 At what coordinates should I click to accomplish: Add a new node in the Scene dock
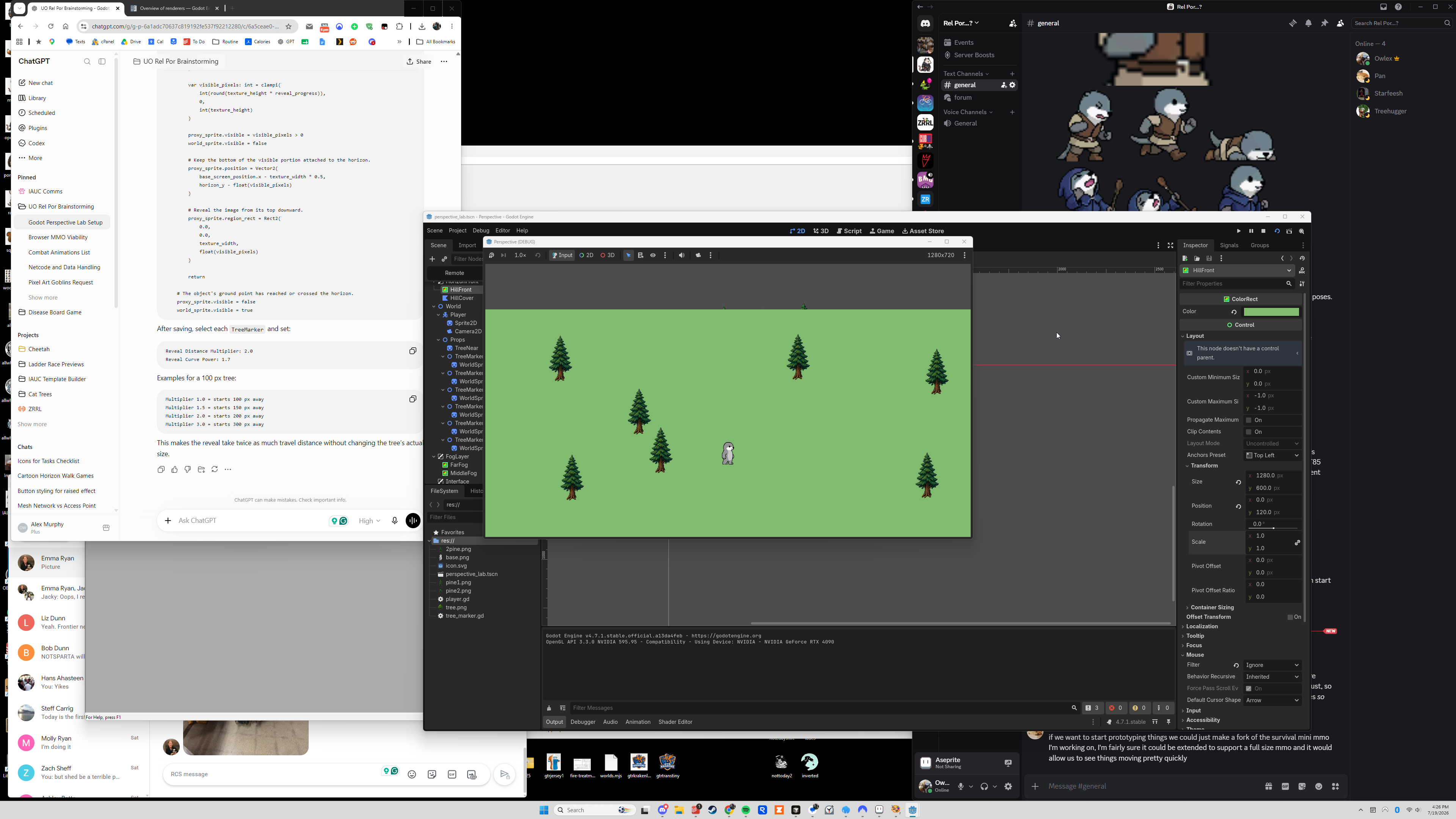click(x=432, y=259)
